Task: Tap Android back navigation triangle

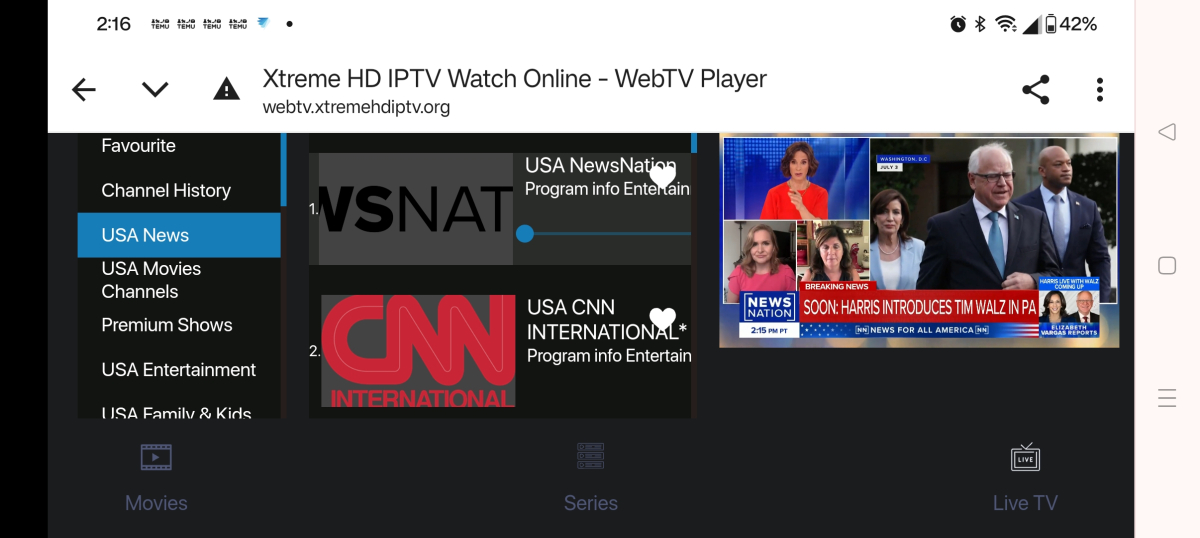Action: 1166,131
